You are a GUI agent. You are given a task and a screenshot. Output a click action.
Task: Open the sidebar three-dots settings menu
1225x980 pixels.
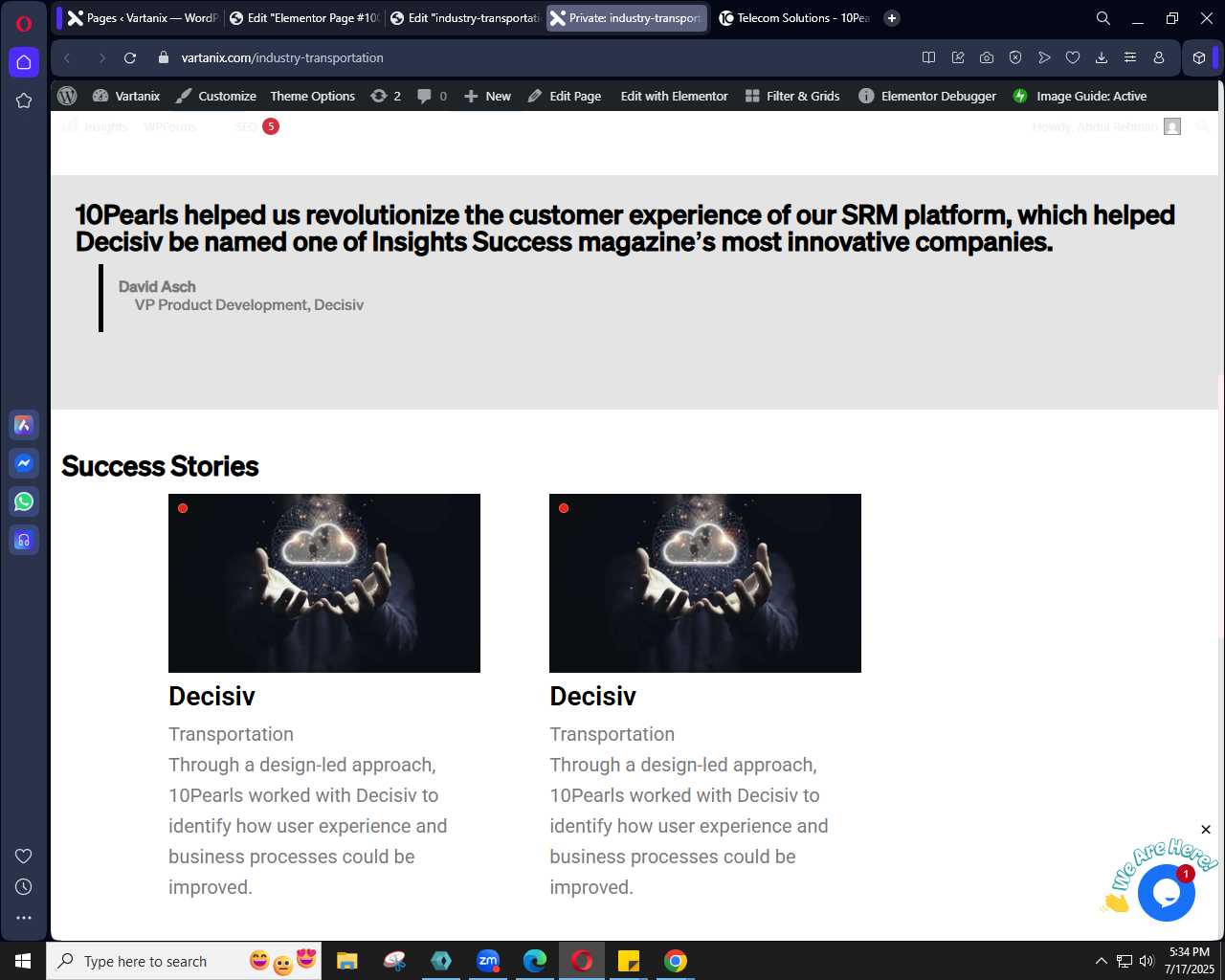(x=24, y=918)
